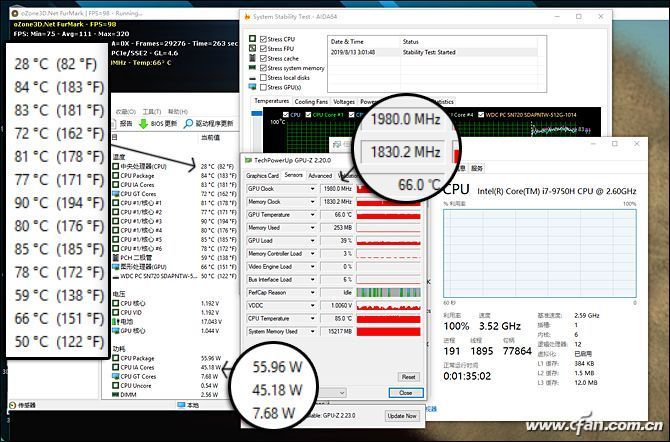Select the CPU GT Cores temperature monitor icon
670x442 pixels.
point(115,194)
